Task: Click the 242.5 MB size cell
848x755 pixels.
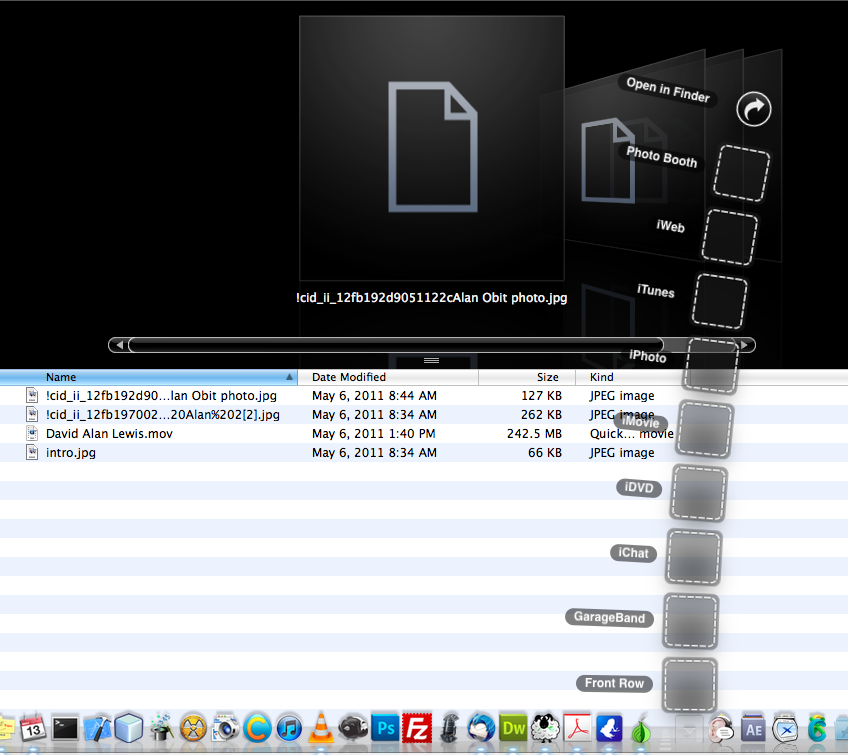Action: (534, 434)
